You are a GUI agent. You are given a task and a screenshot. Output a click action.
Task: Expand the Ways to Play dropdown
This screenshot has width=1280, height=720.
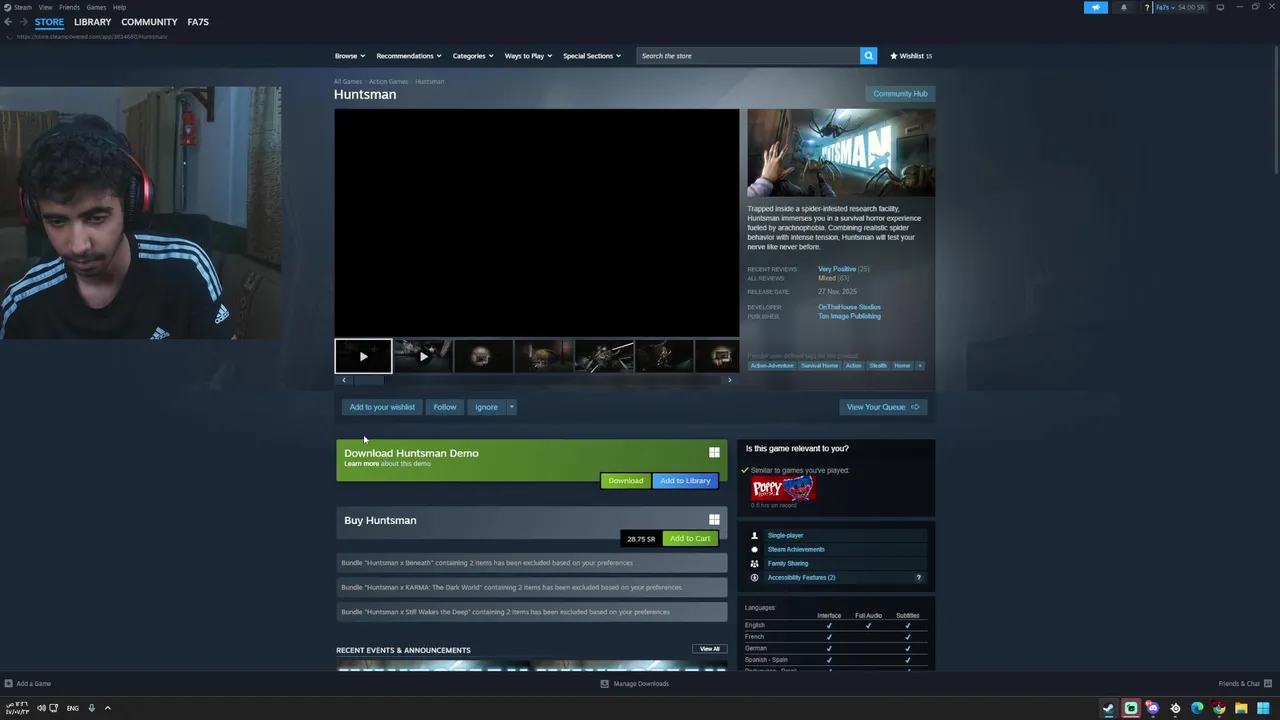pos(528,56)
